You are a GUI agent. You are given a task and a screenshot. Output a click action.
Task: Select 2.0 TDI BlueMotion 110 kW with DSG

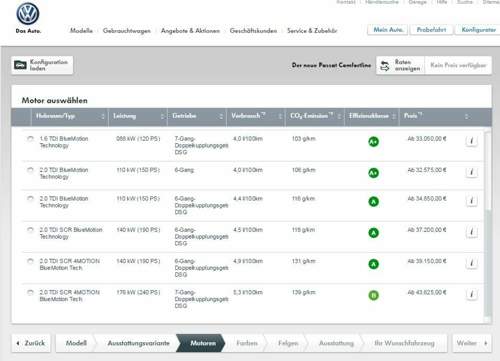point(30,199)
